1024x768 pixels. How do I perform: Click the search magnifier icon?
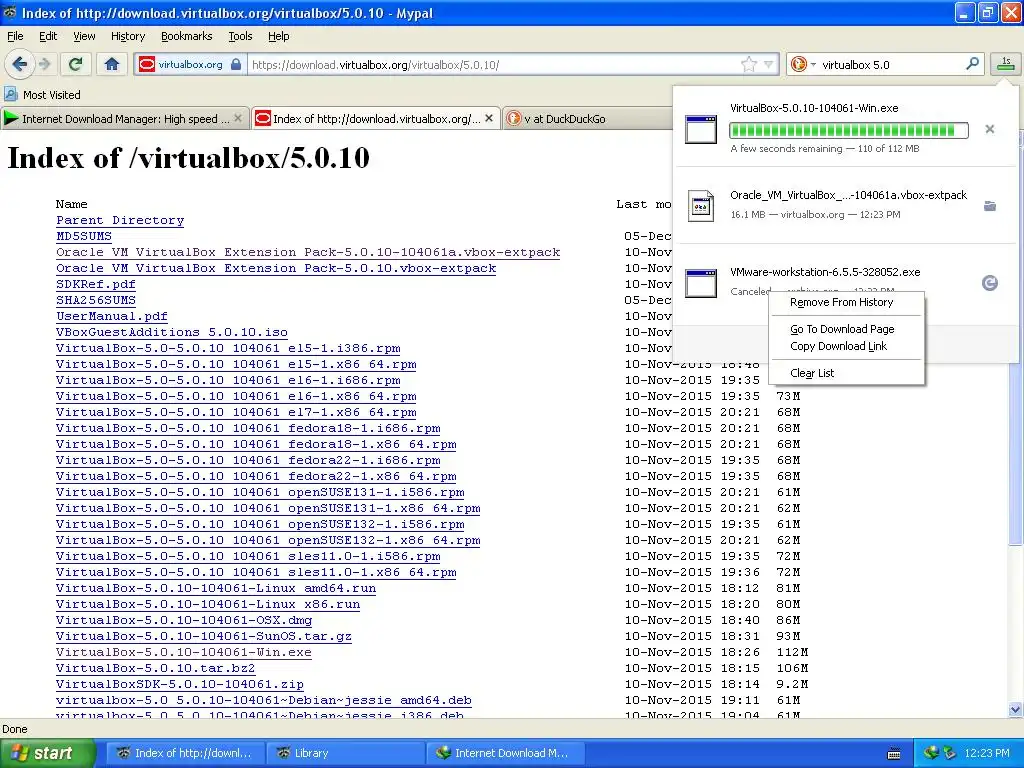coord(972,64)
